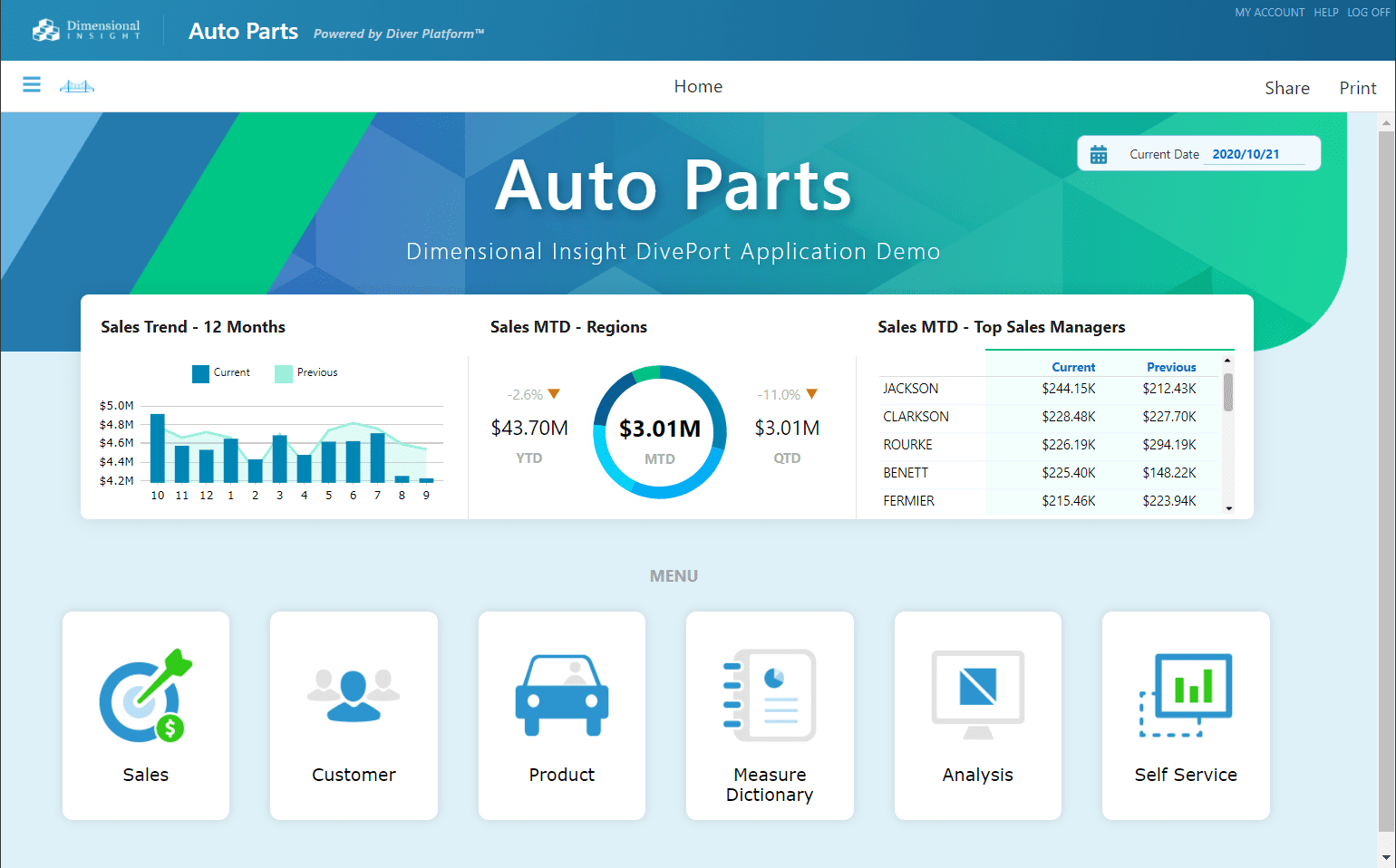The width and height of the screenshot is (1396, 868).
Task: Select the Product menu label
Action: pos(562,775)
